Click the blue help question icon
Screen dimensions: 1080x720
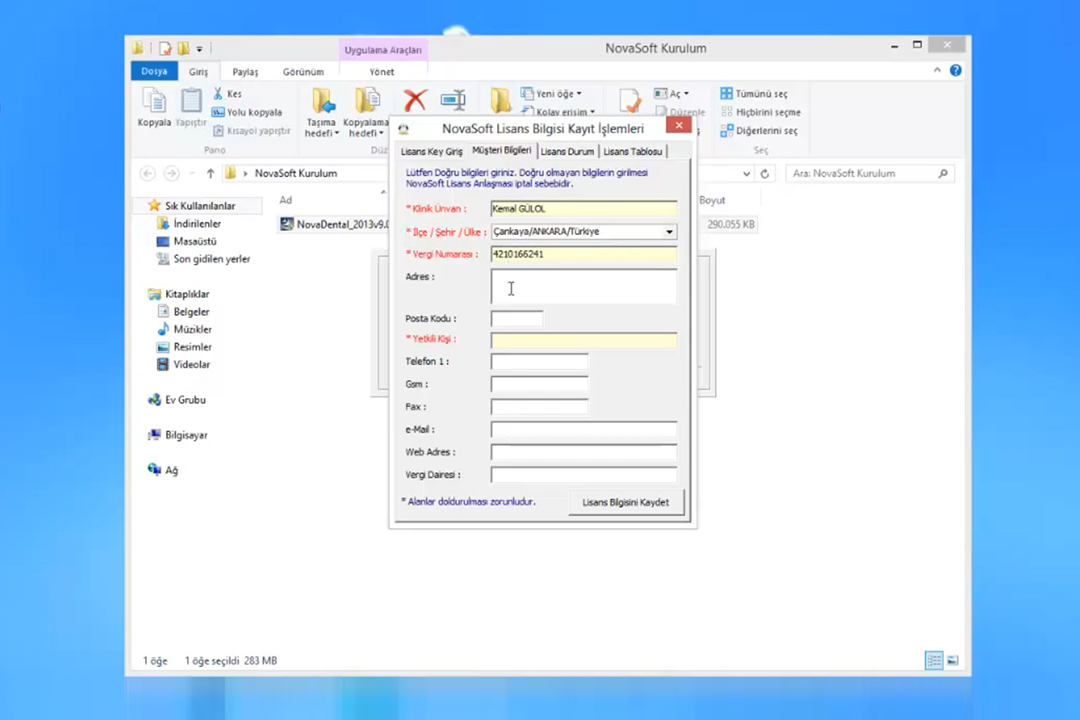click(955, 70)
